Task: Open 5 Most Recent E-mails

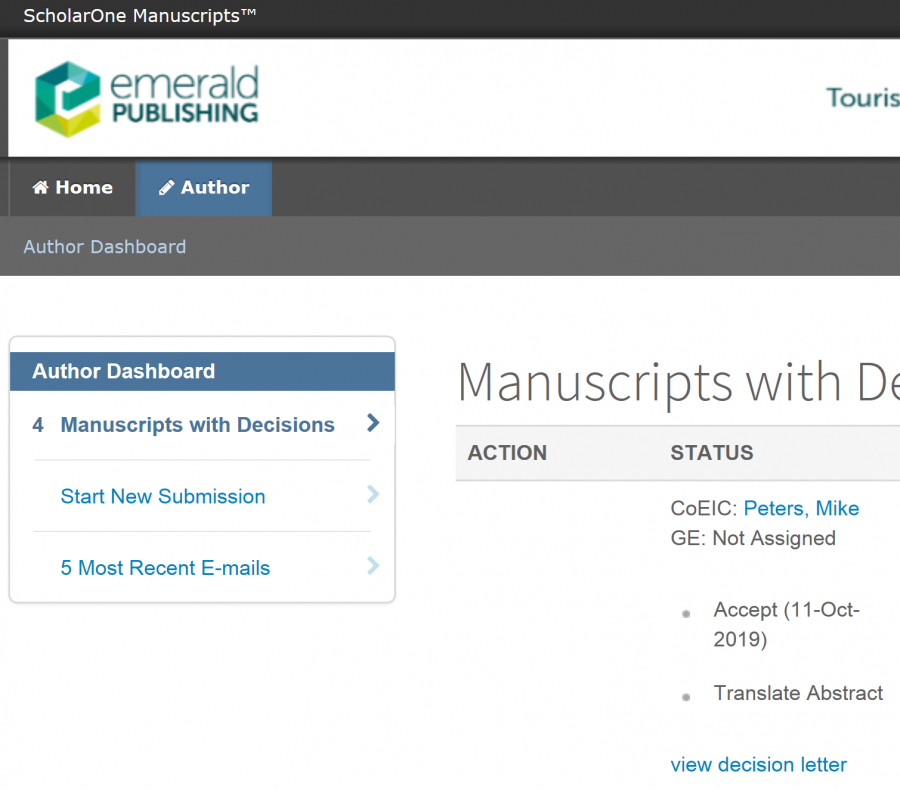Action: [x=165, y=568]
